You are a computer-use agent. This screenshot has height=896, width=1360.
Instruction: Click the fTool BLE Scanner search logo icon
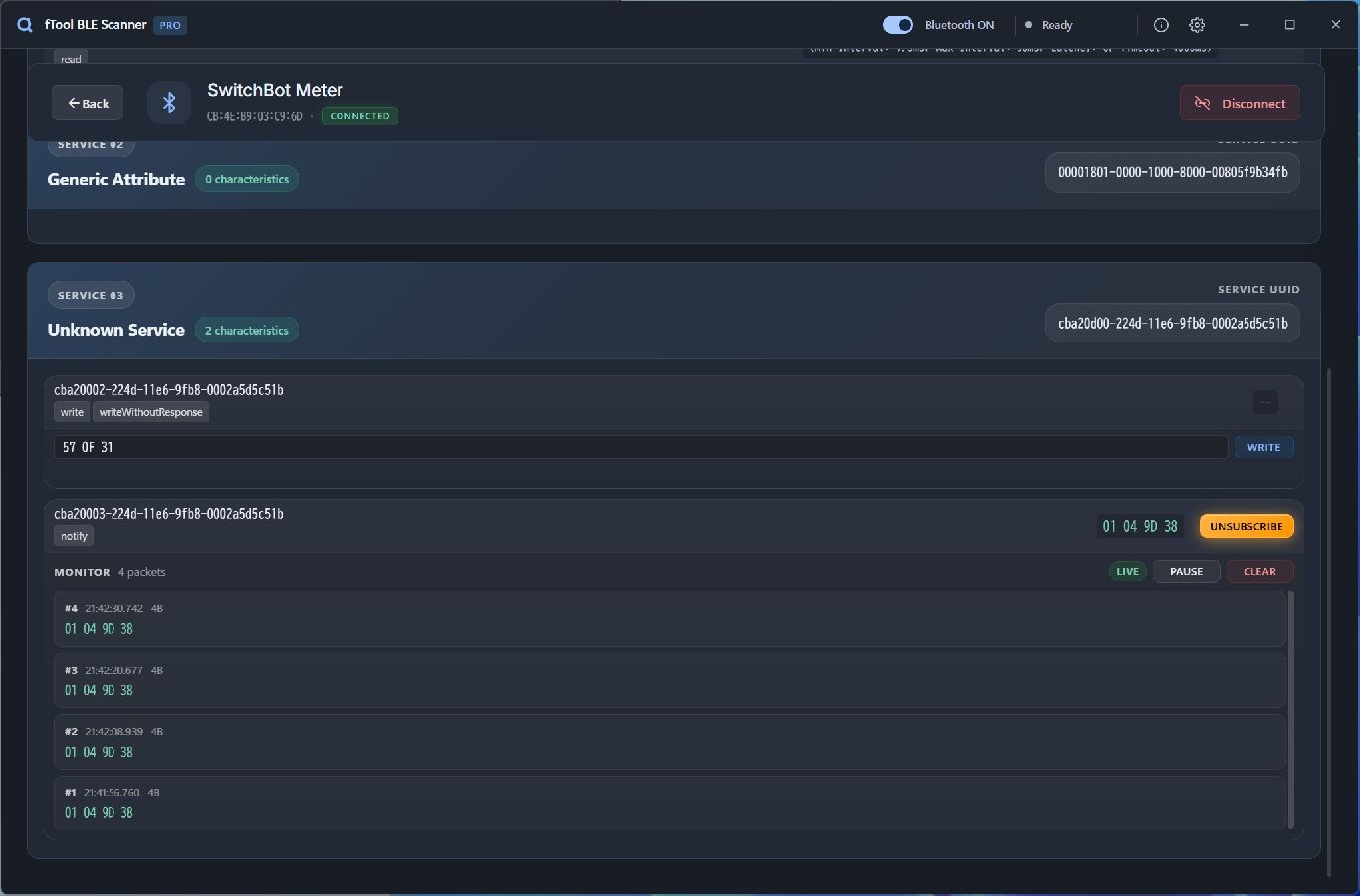pos(24,25)
